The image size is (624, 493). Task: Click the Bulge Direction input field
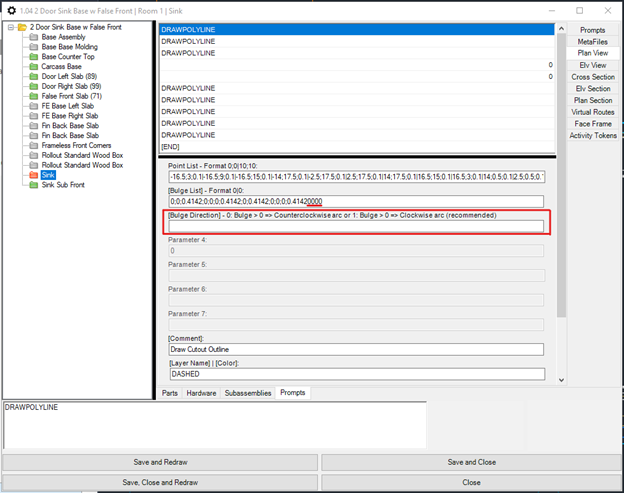pyautogui.click(x=356, y=226)
